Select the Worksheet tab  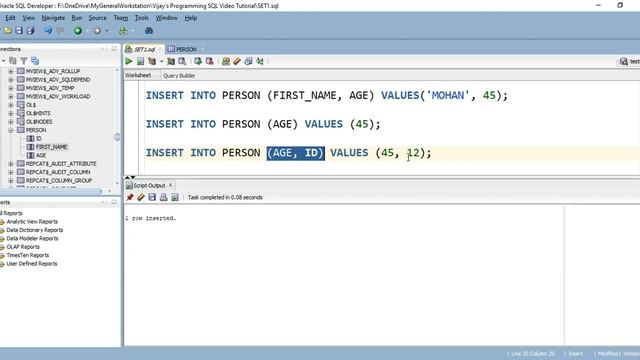[x=138, y=76]
